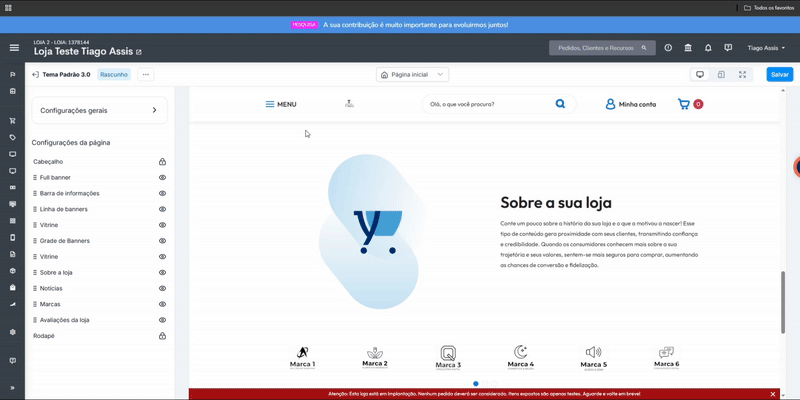Open the Página inicial page dropdown
This screenshot has height=400, width=800.
point(413,74)
